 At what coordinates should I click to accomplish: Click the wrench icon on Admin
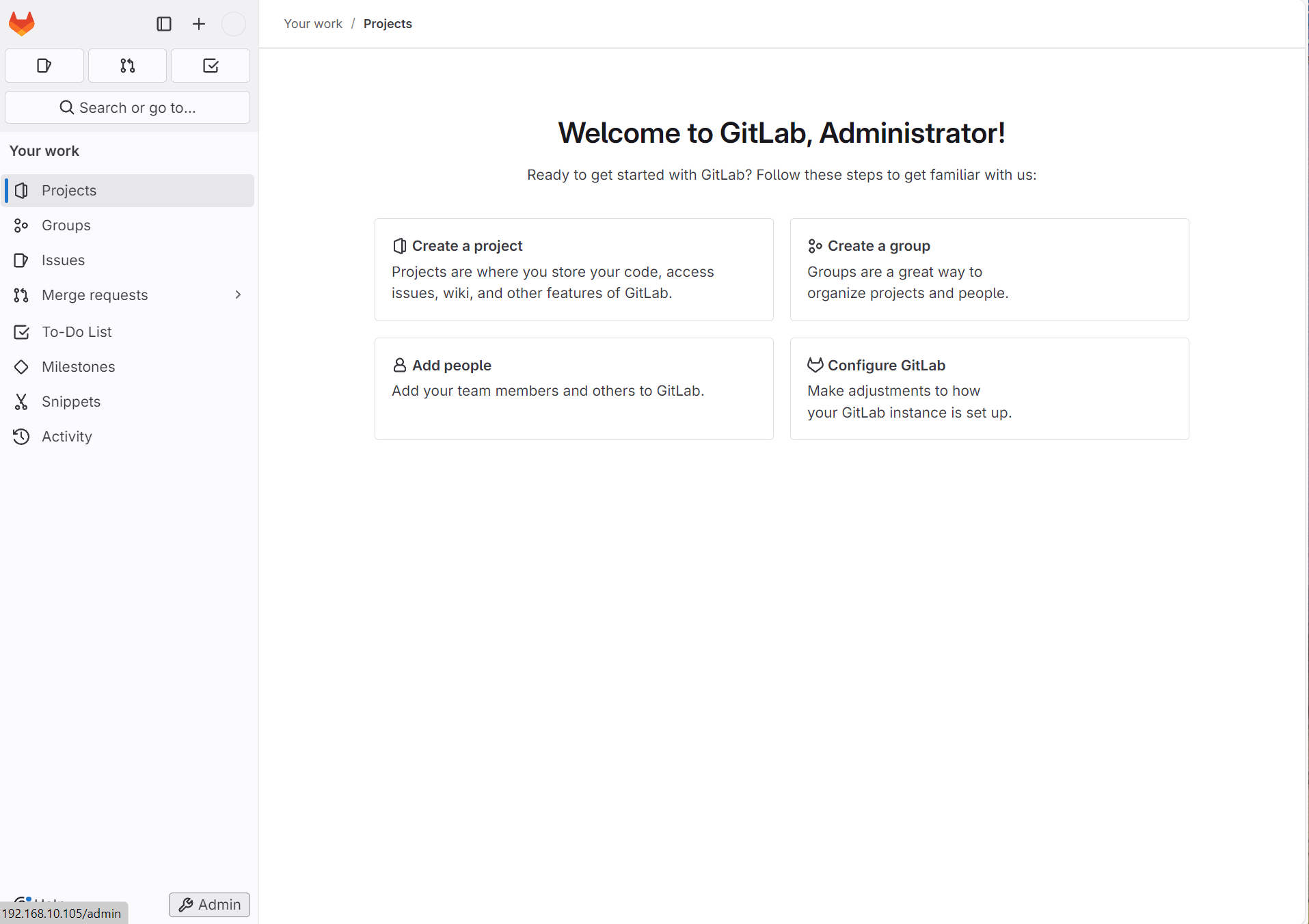[x=185, y=905]
